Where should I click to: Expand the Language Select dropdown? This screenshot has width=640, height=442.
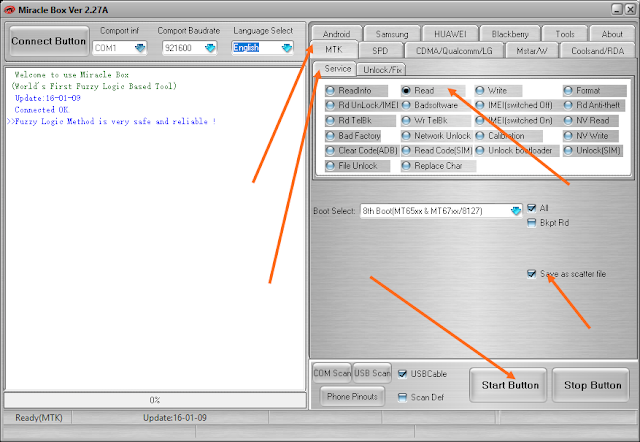click(287, 48)
